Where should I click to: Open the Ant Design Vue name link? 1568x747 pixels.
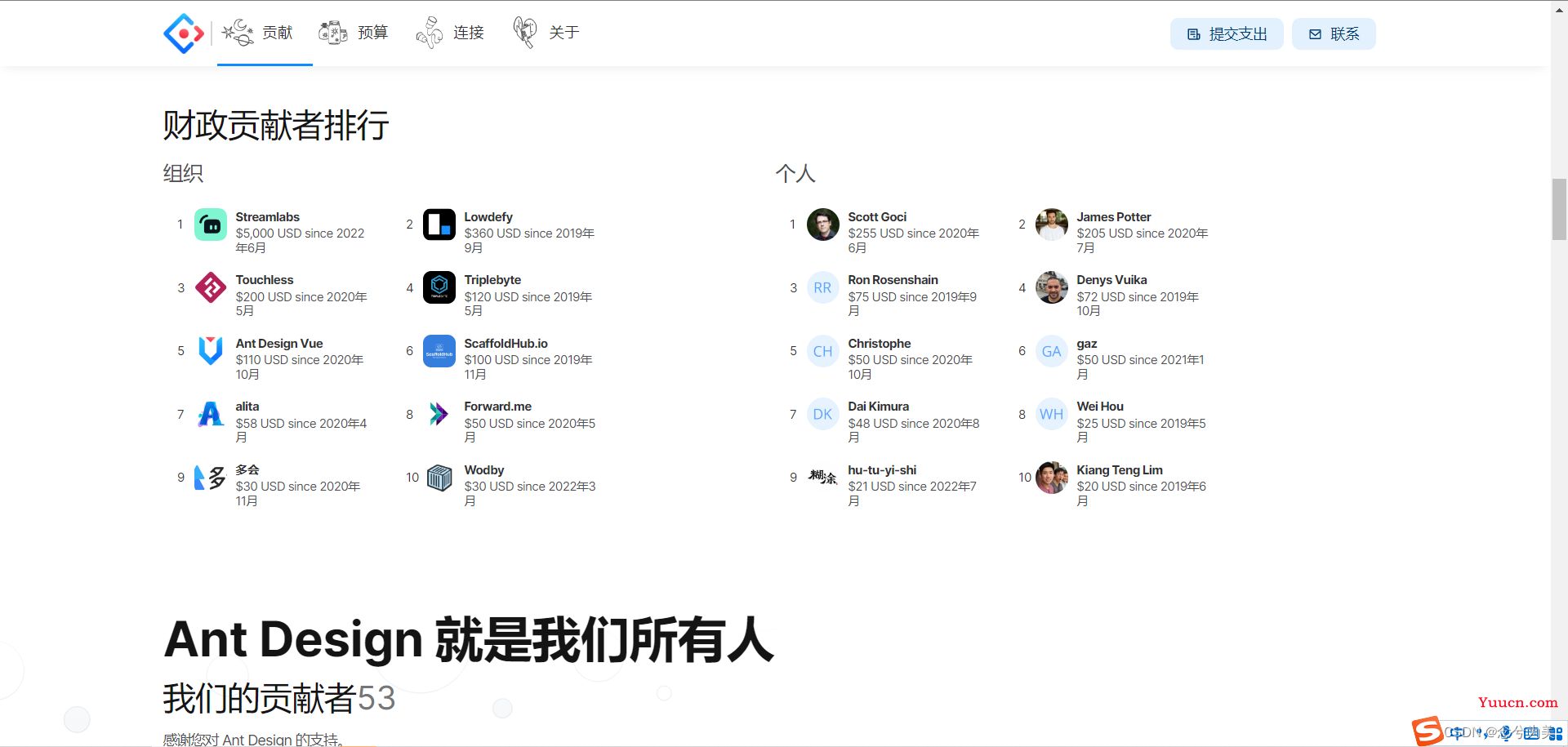tap(279, 344)
